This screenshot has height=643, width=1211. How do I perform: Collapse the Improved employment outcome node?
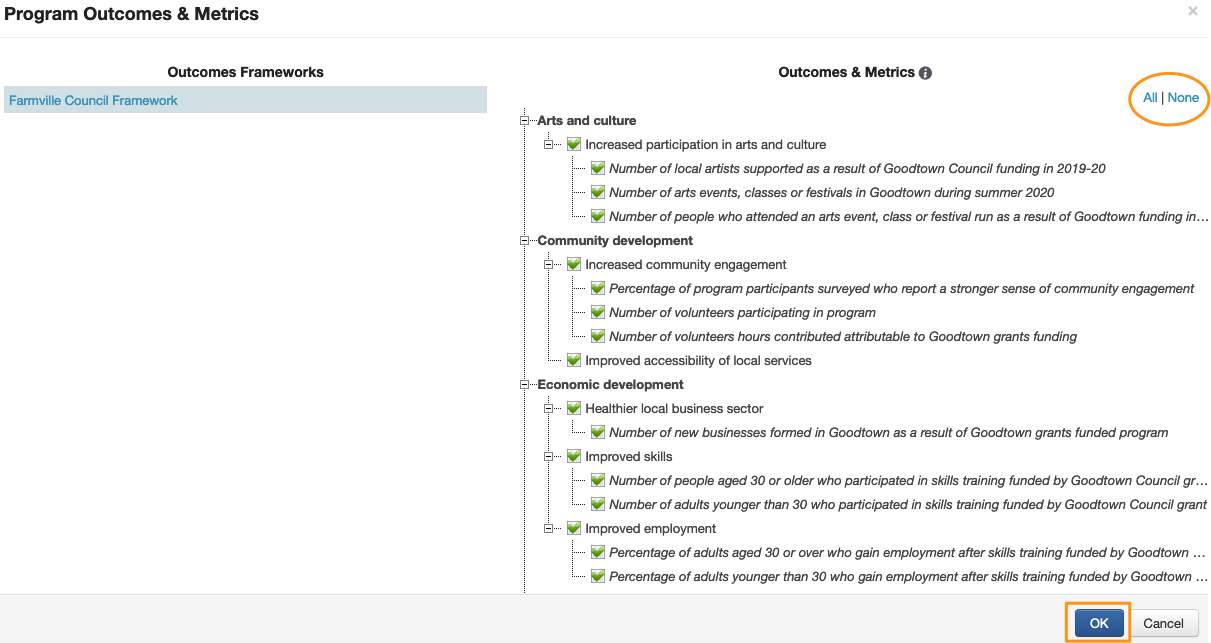point(549,529)
